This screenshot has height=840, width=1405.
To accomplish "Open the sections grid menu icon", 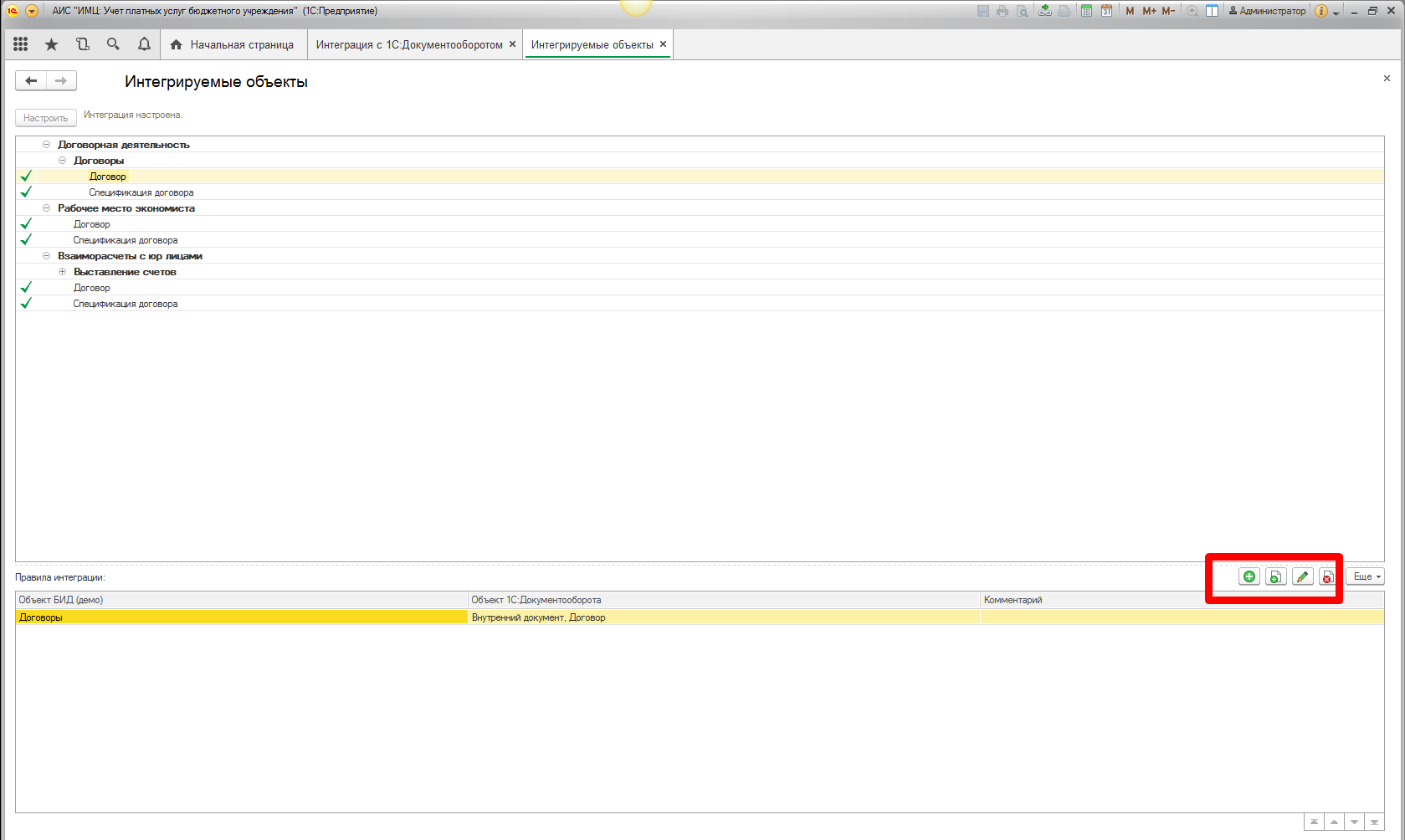I will coord(21,44).
